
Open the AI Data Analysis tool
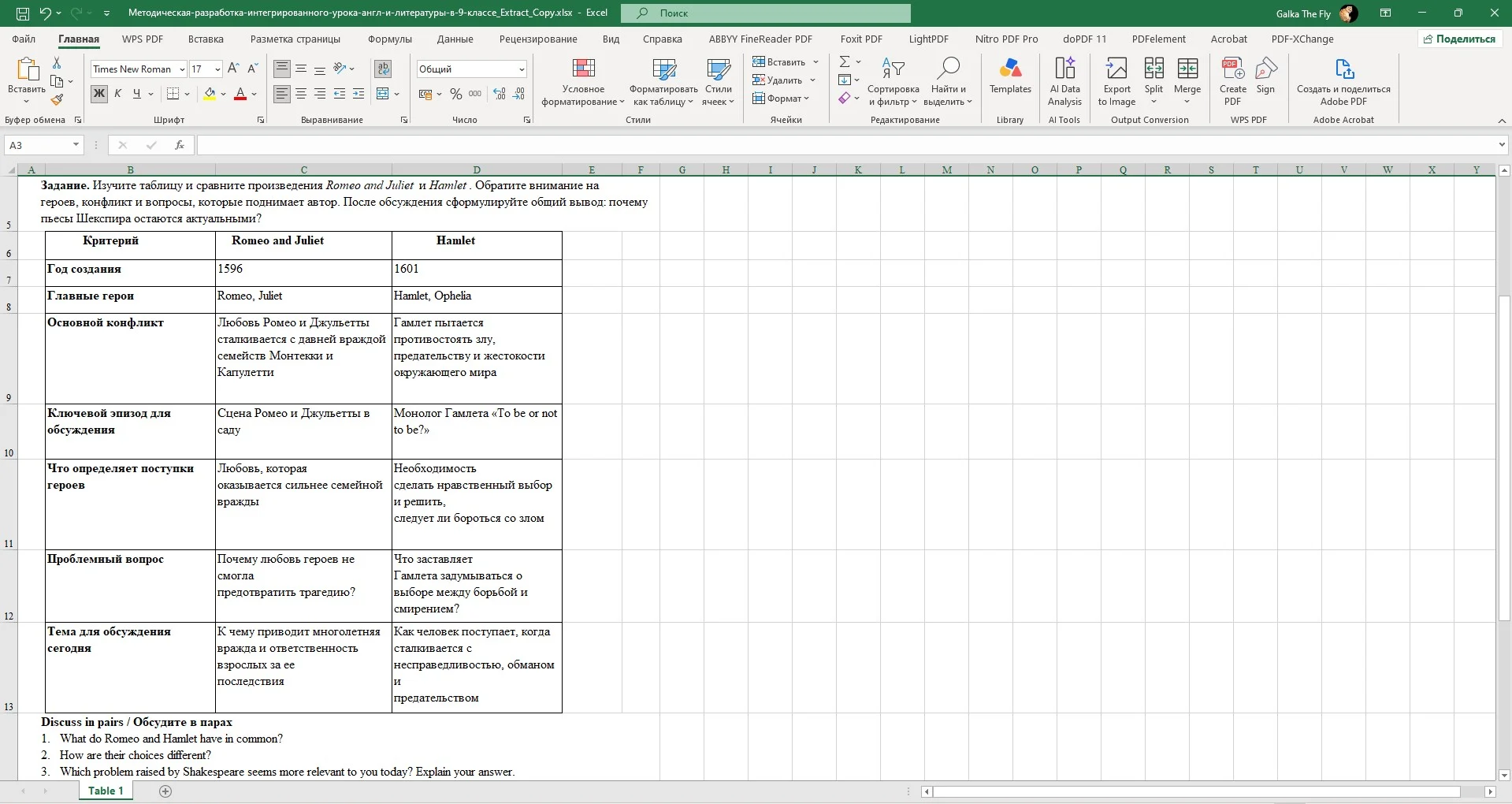(x=1064, y=81)
